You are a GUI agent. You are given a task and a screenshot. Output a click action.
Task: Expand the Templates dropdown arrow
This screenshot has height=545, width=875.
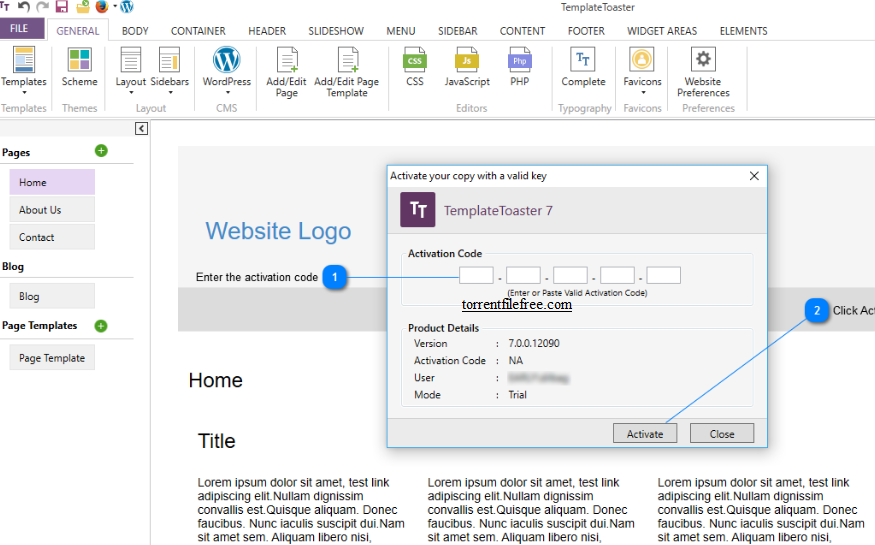24,93
